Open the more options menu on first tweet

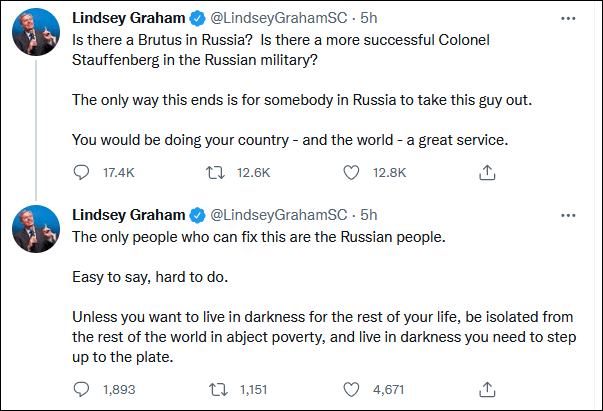569,20
